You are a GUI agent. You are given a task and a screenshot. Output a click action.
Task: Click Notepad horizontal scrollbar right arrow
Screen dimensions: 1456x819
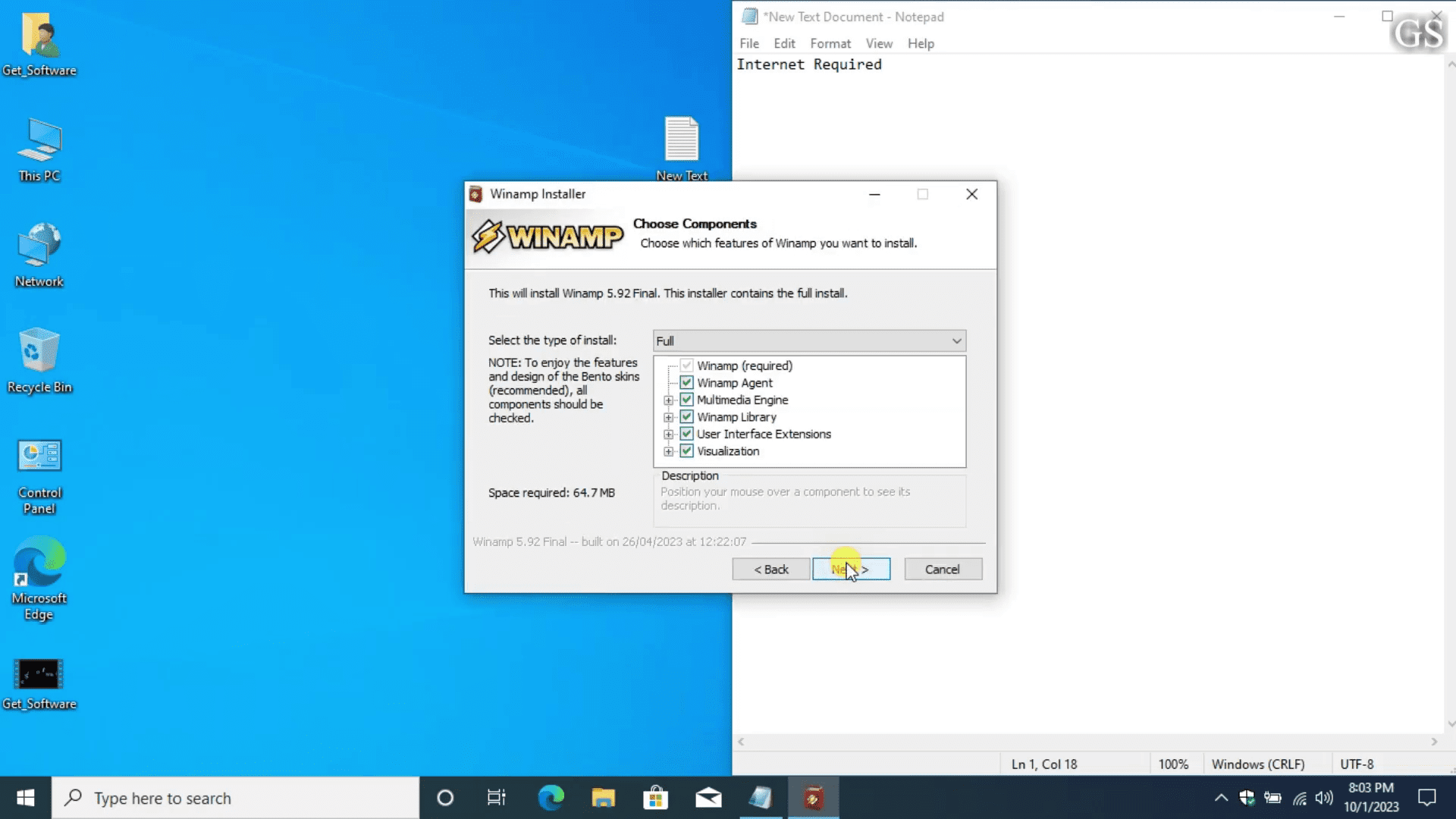(x=1434, y=742)
